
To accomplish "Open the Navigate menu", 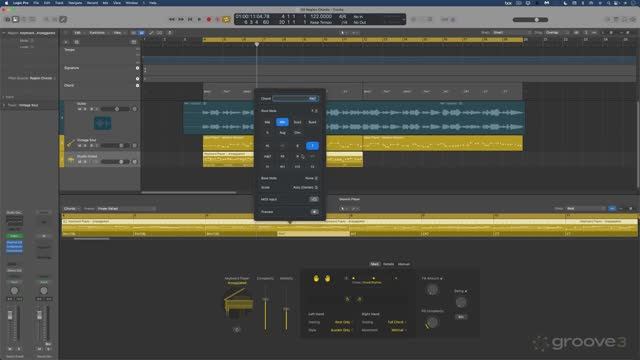I will coord(75,3).
